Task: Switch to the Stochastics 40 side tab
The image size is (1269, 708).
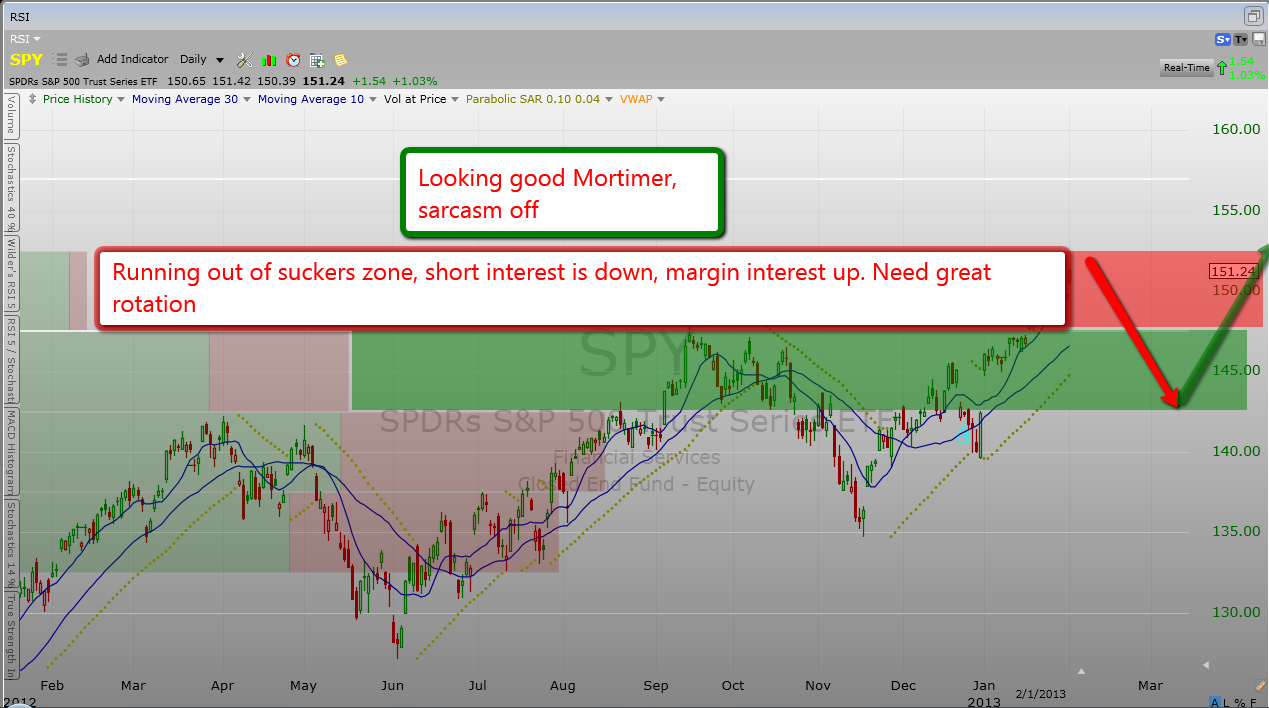Action: (11, 185)
